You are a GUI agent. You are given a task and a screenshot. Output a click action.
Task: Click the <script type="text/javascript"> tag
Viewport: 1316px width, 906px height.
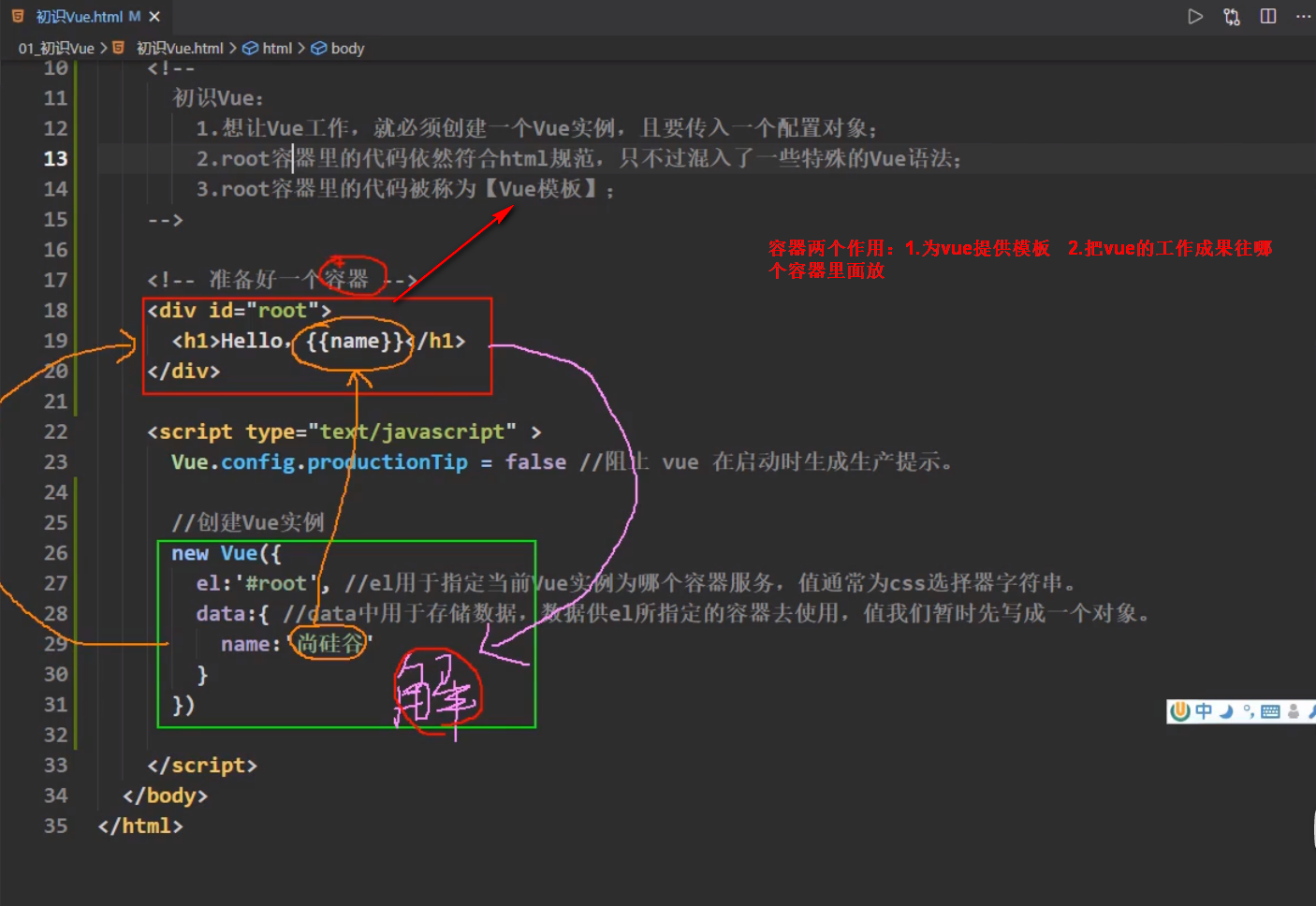pyautogui.click(x=344, y=431)
